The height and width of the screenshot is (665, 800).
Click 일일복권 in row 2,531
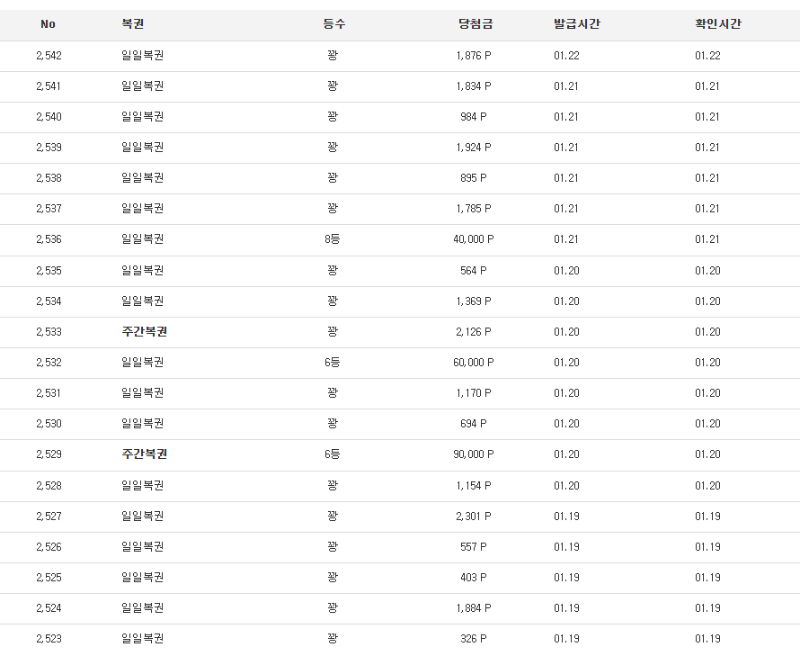tap(142, 393)
